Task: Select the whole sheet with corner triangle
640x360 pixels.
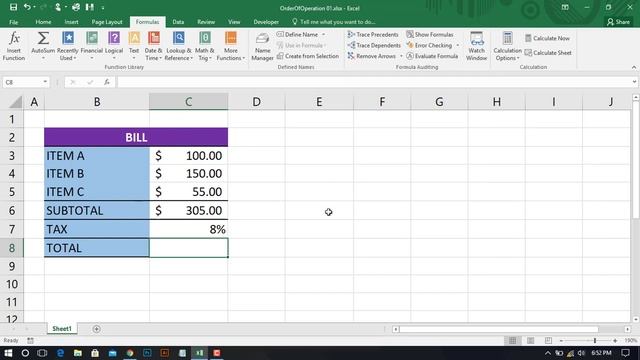Action: click(15, 102)
